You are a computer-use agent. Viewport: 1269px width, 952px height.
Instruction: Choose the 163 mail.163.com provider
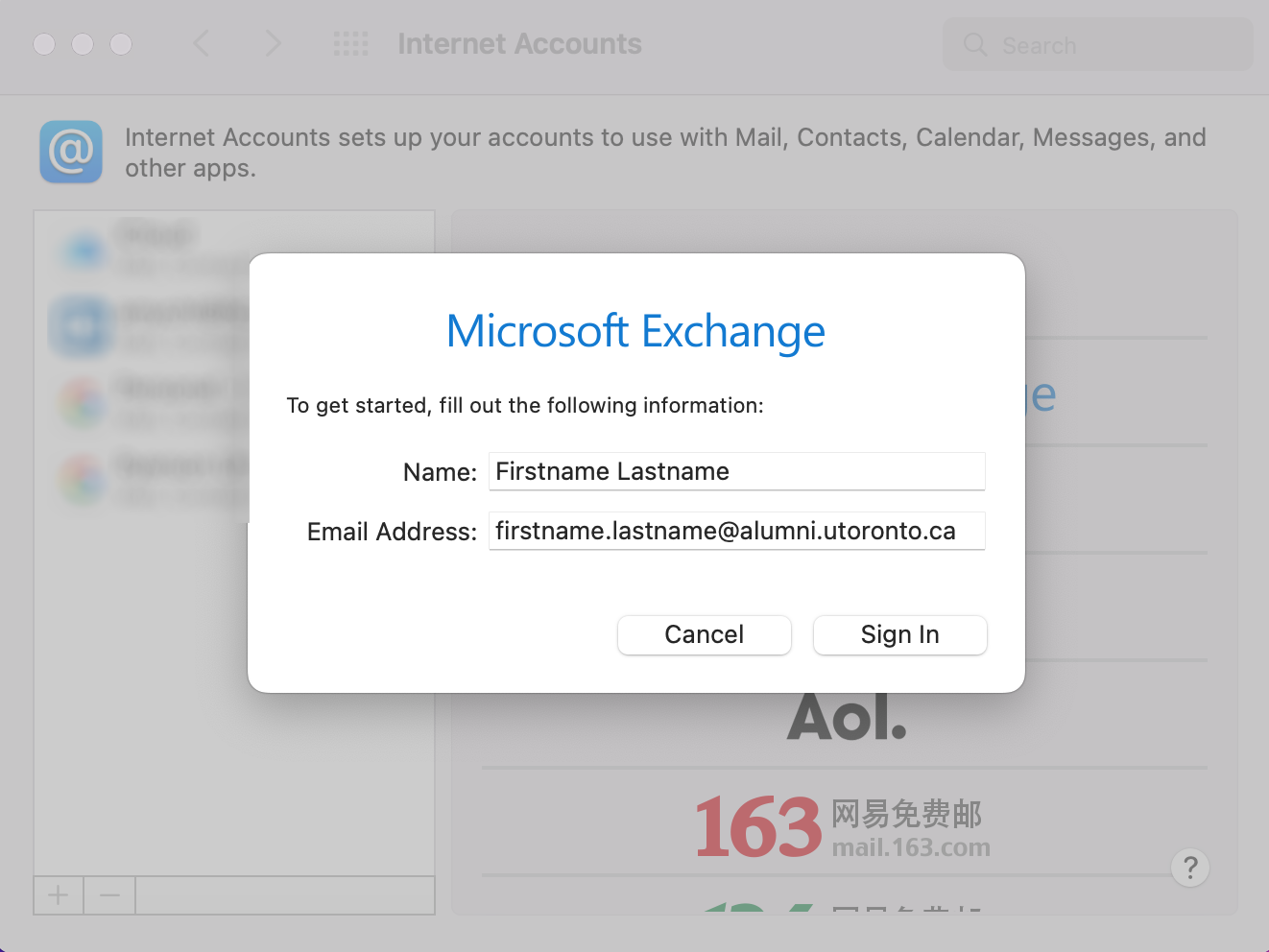coord(843,825)
